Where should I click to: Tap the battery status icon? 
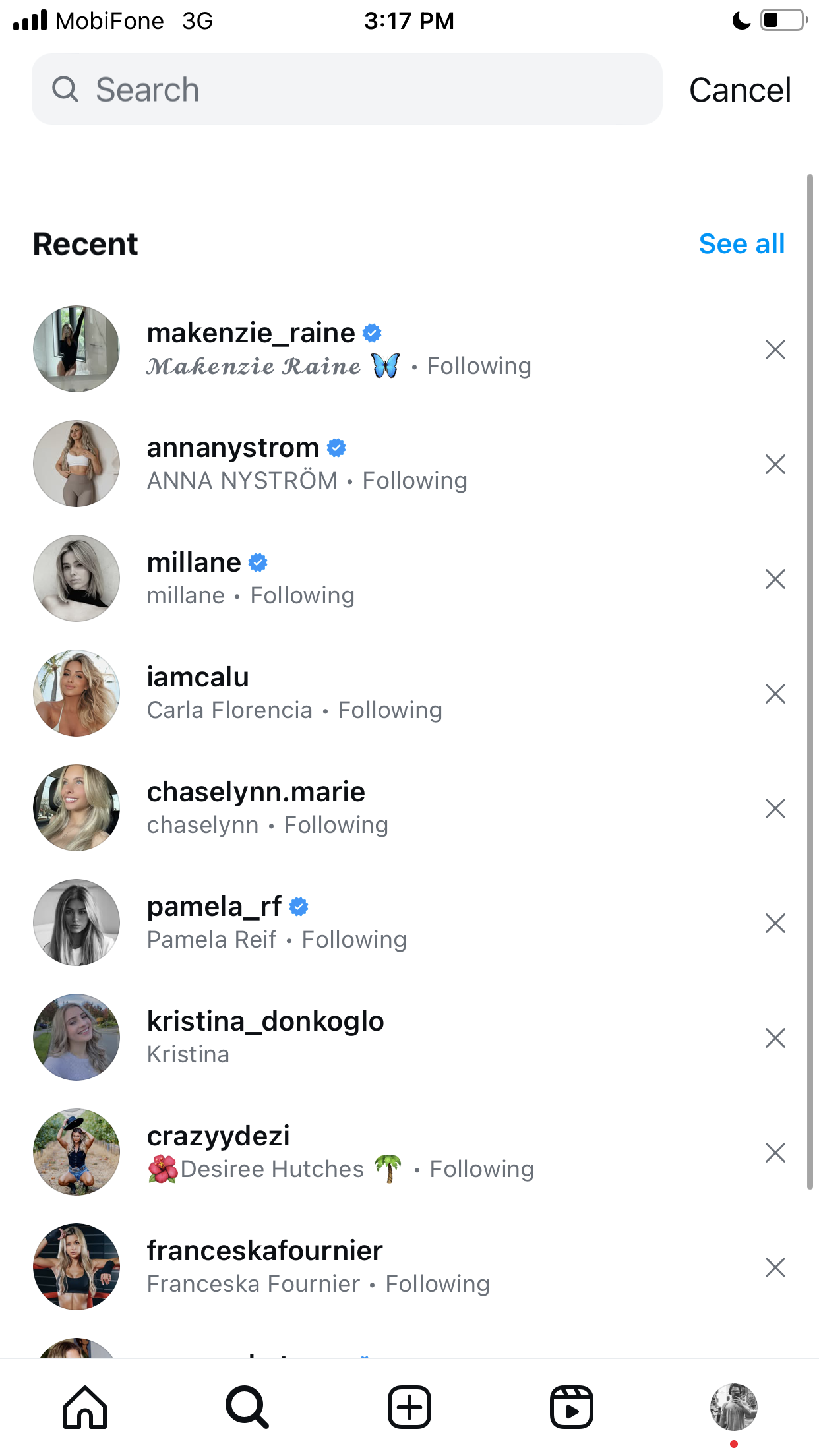tap(784, 20)
